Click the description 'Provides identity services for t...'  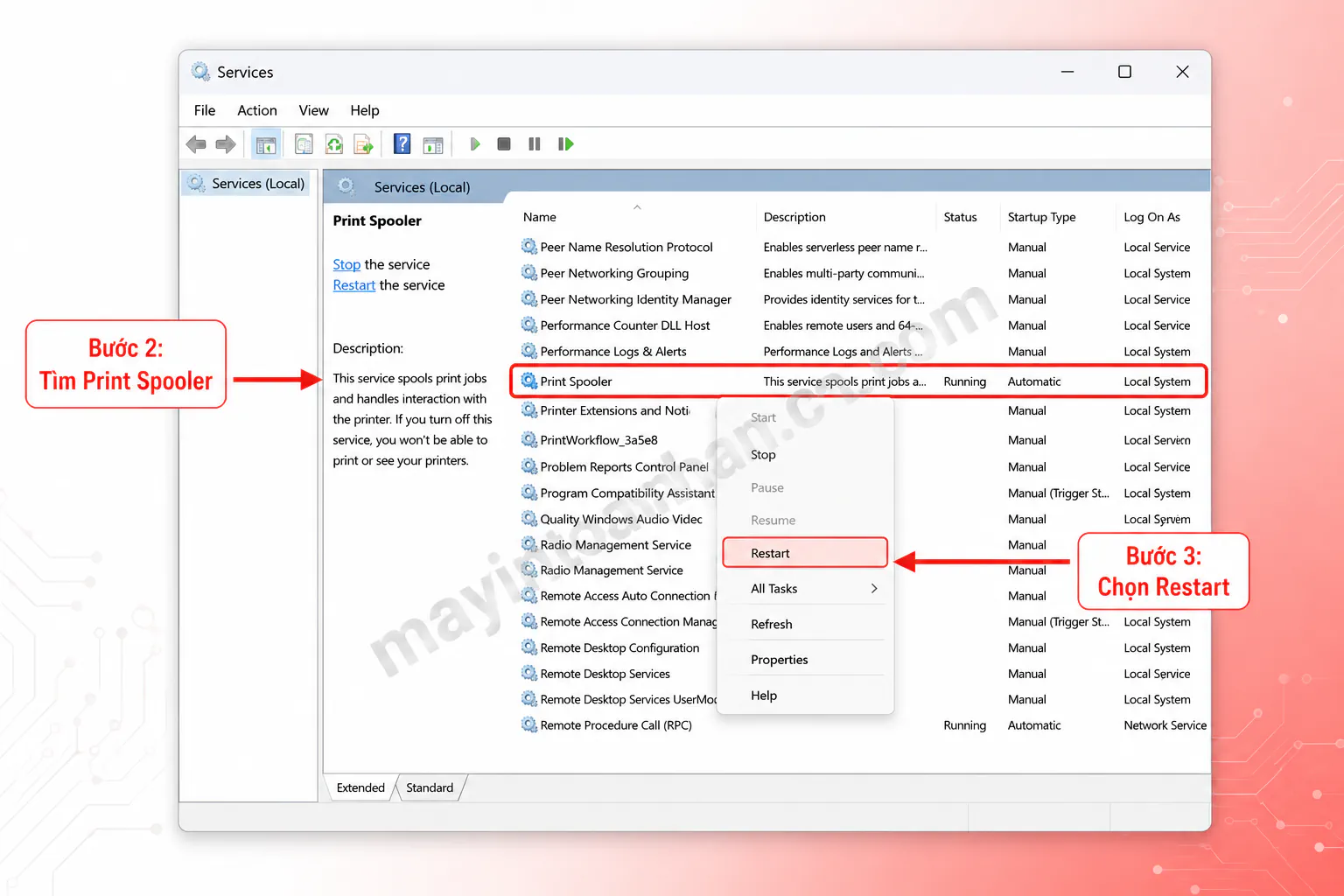844,299
